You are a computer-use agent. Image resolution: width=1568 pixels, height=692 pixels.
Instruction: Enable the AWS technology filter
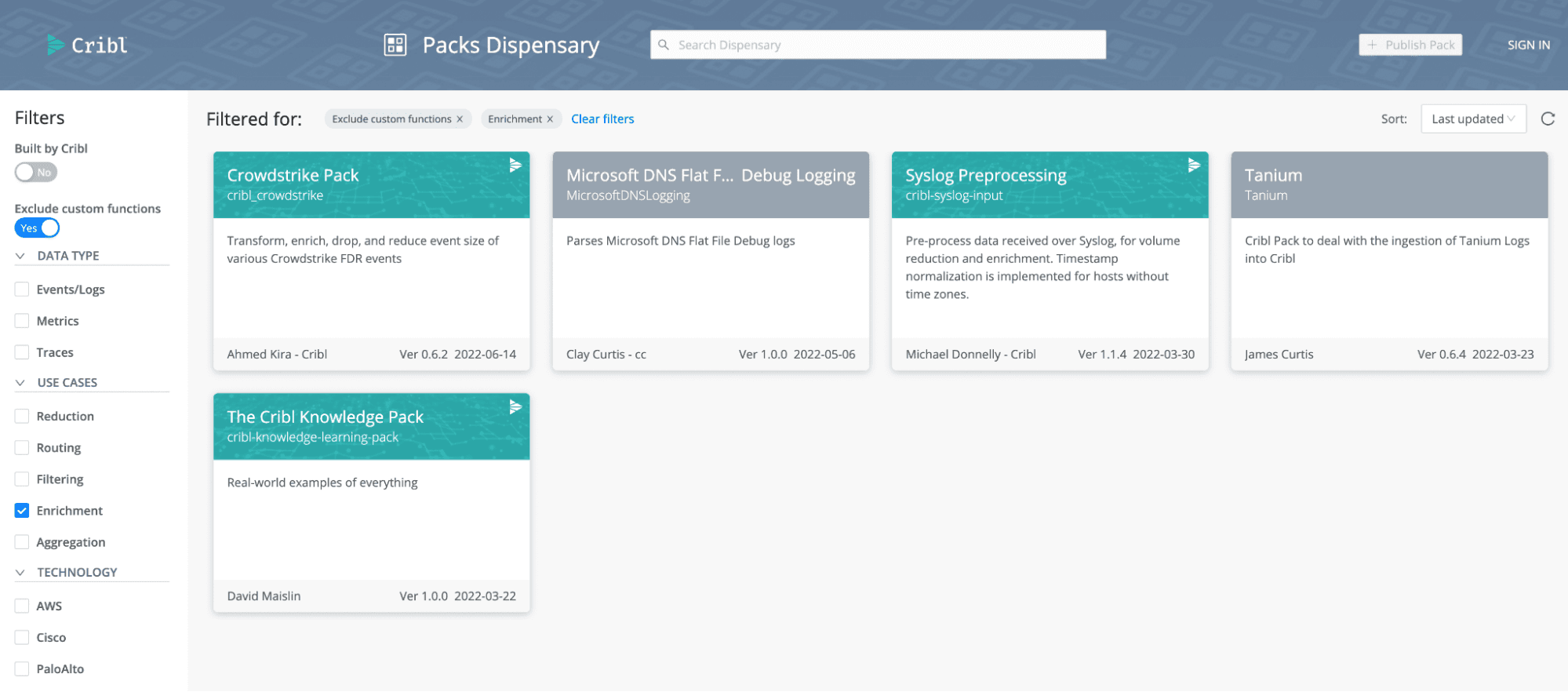tap(22, 606)
